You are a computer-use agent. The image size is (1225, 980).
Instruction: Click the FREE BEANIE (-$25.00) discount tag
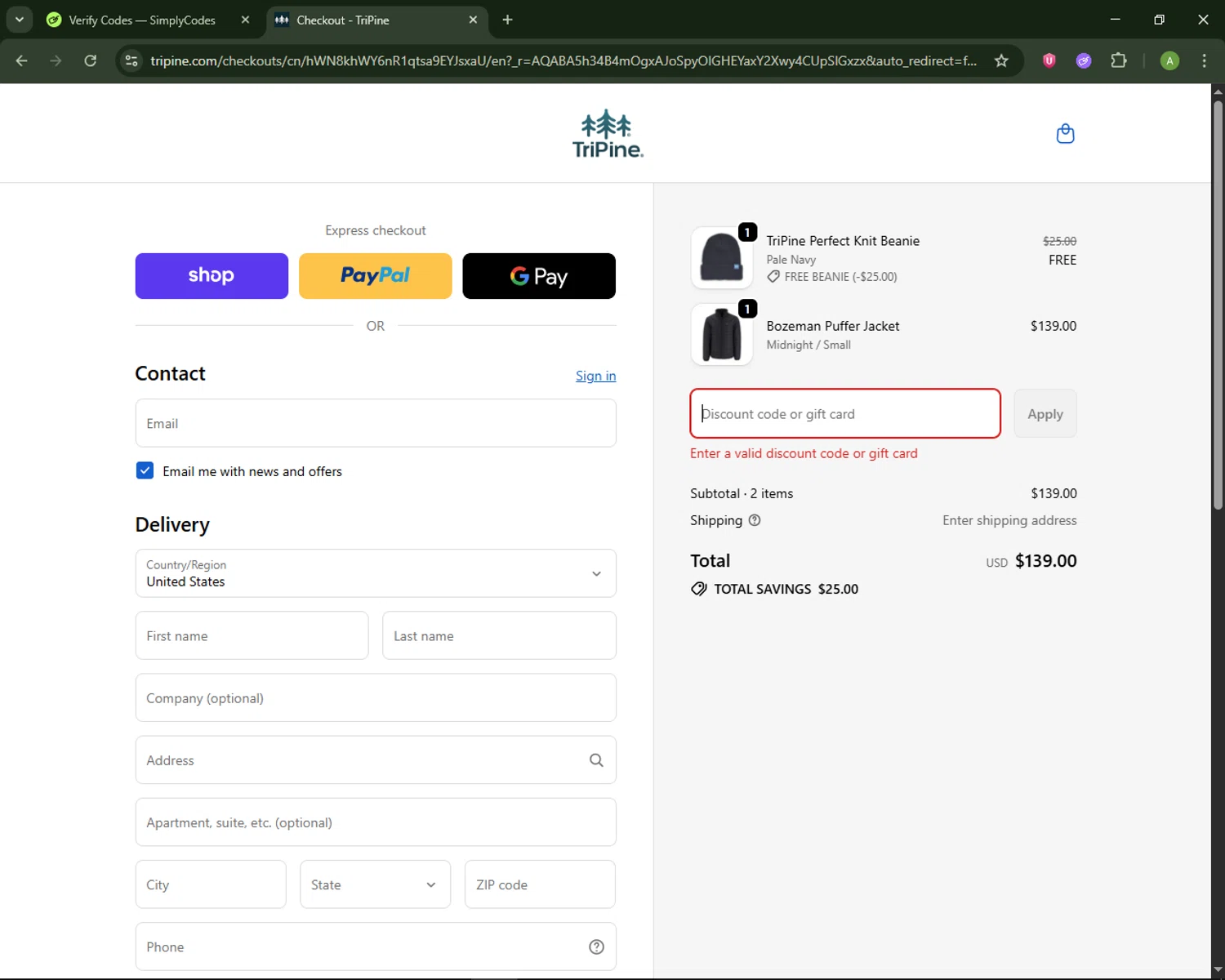[832, 277]
